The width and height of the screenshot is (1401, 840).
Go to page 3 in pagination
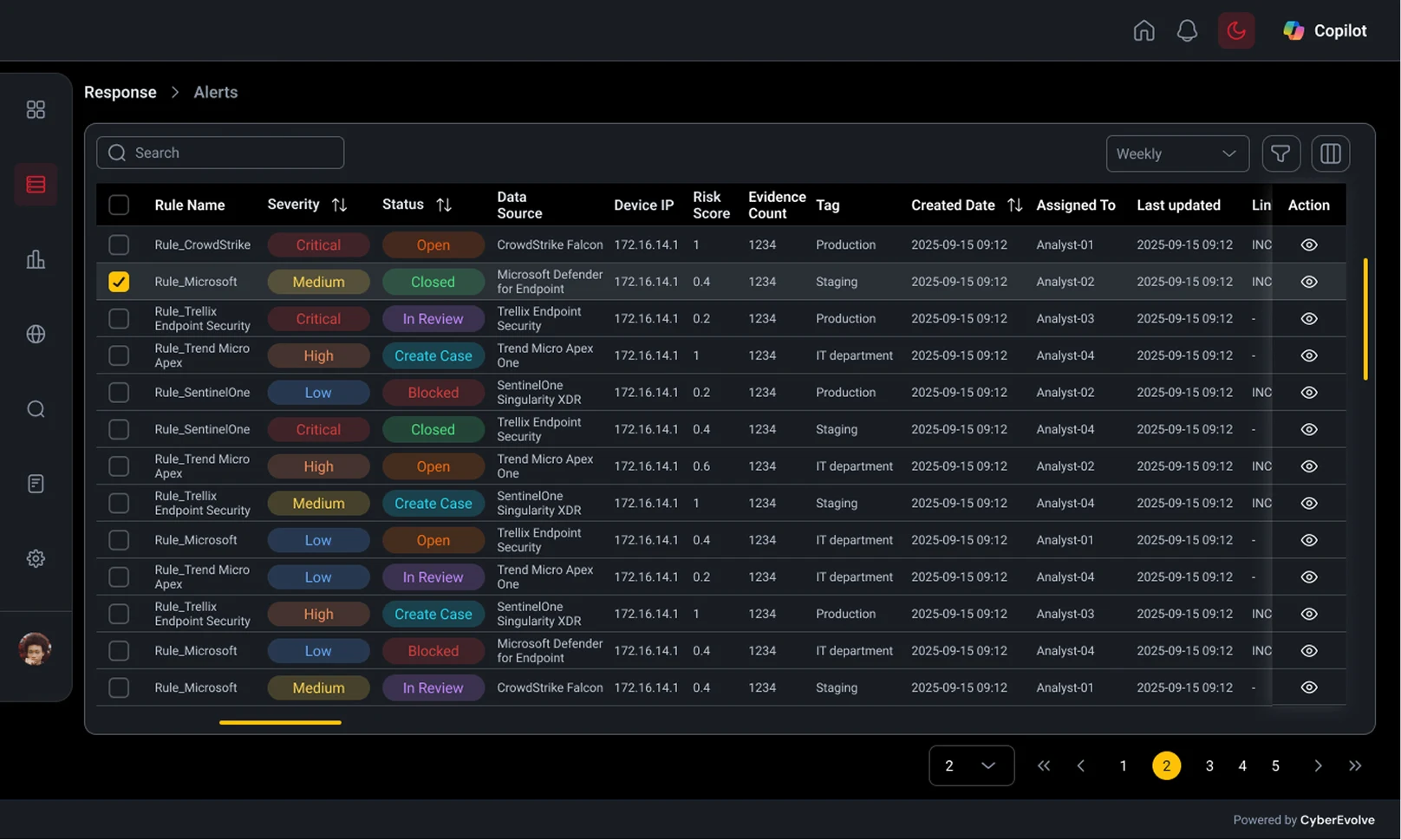click(x=1209, y=765)
